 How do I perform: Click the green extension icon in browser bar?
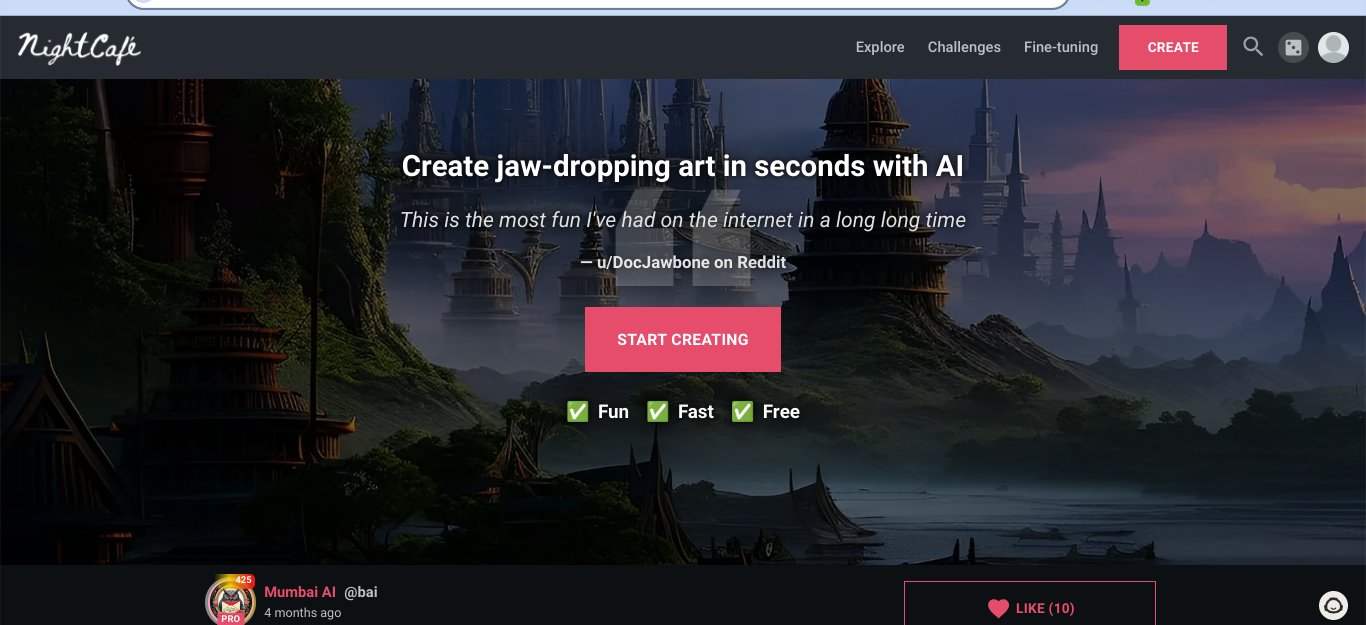1142,2
